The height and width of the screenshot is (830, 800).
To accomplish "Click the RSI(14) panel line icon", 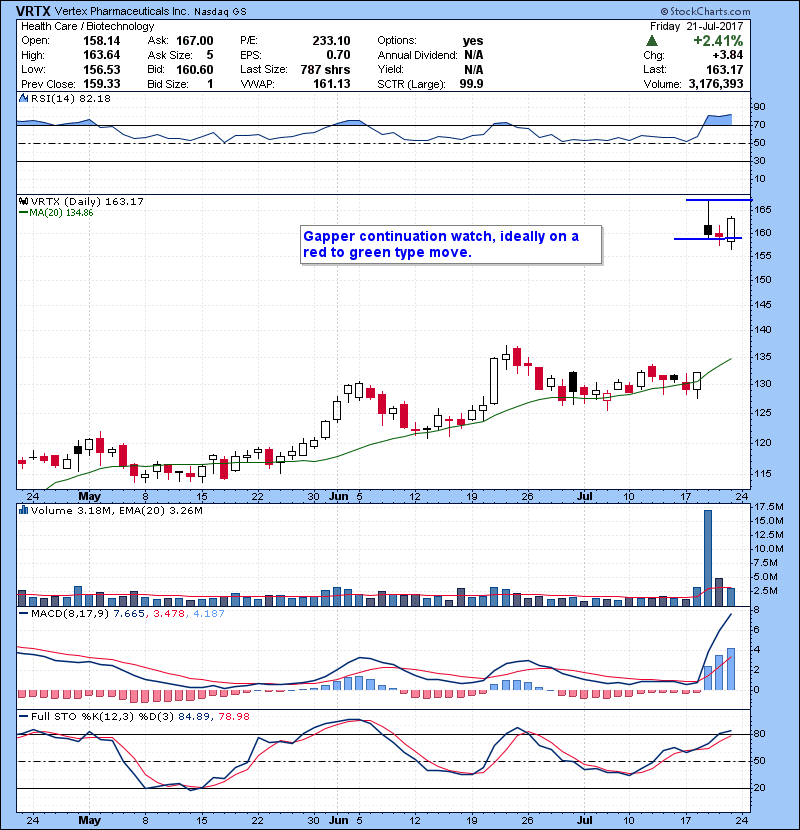I will (x=23, y=98).
